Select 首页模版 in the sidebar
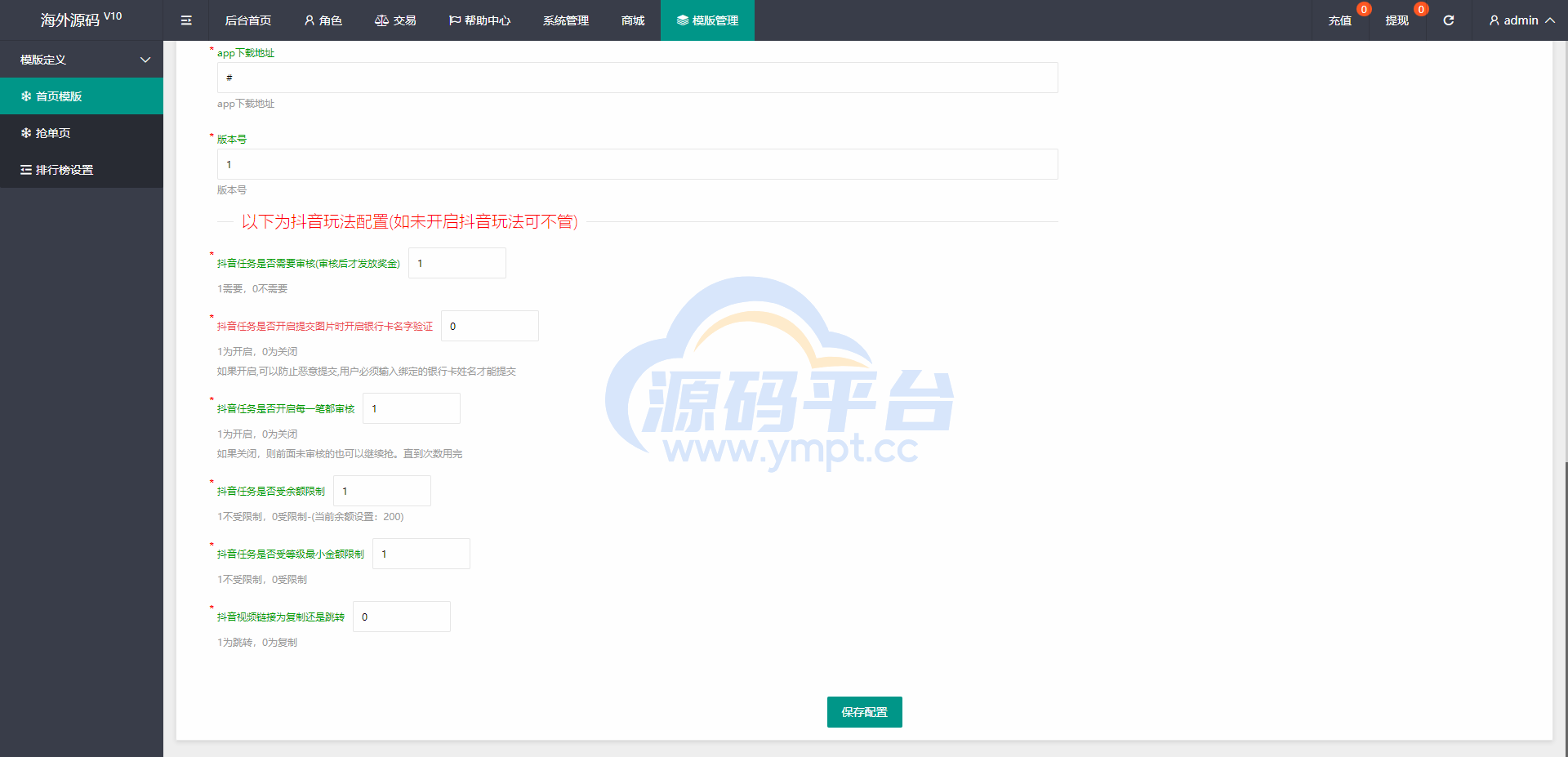 tap(82, 96)
